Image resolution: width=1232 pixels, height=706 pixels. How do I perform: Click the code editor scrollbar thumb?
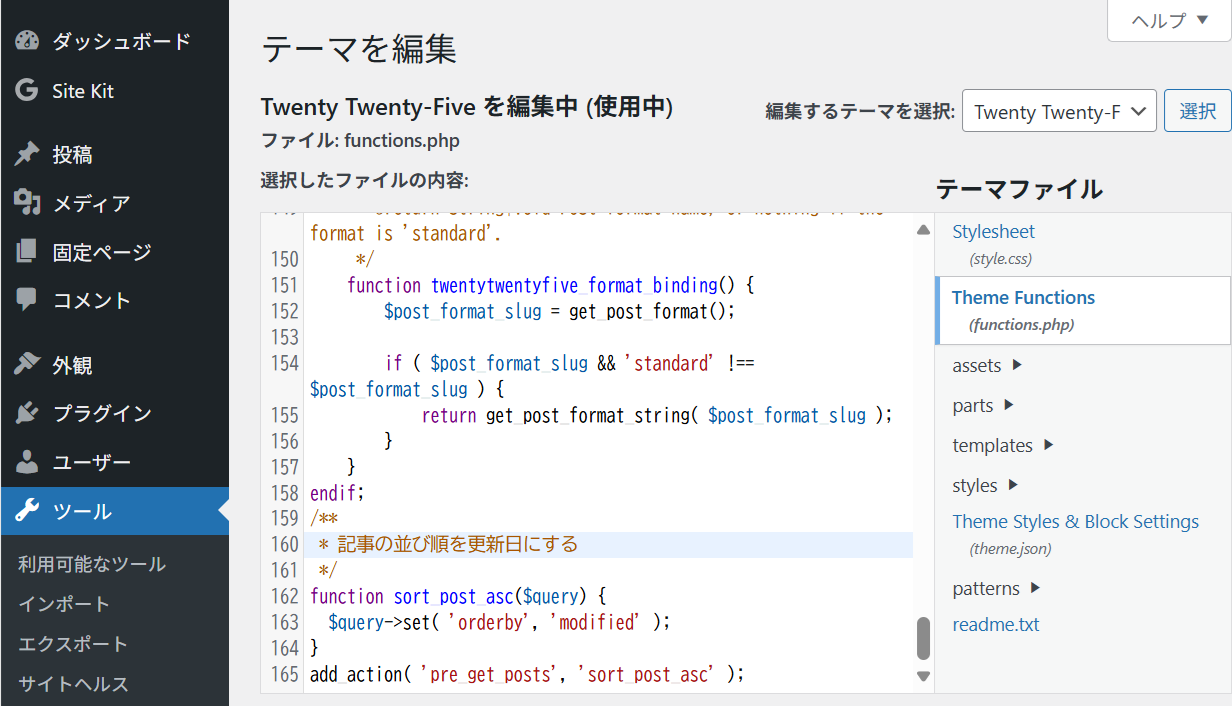[923, 638]
